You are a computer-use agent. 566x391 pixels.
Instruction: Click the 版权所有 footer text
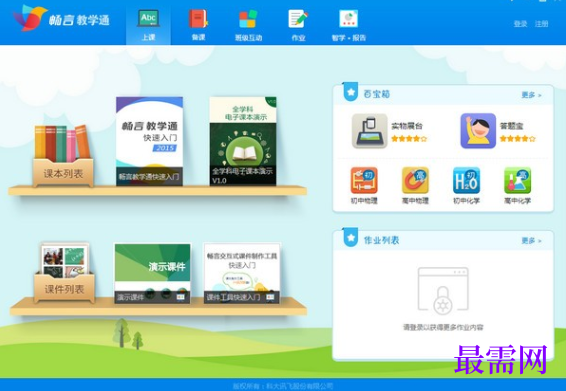tap(283, 386)
